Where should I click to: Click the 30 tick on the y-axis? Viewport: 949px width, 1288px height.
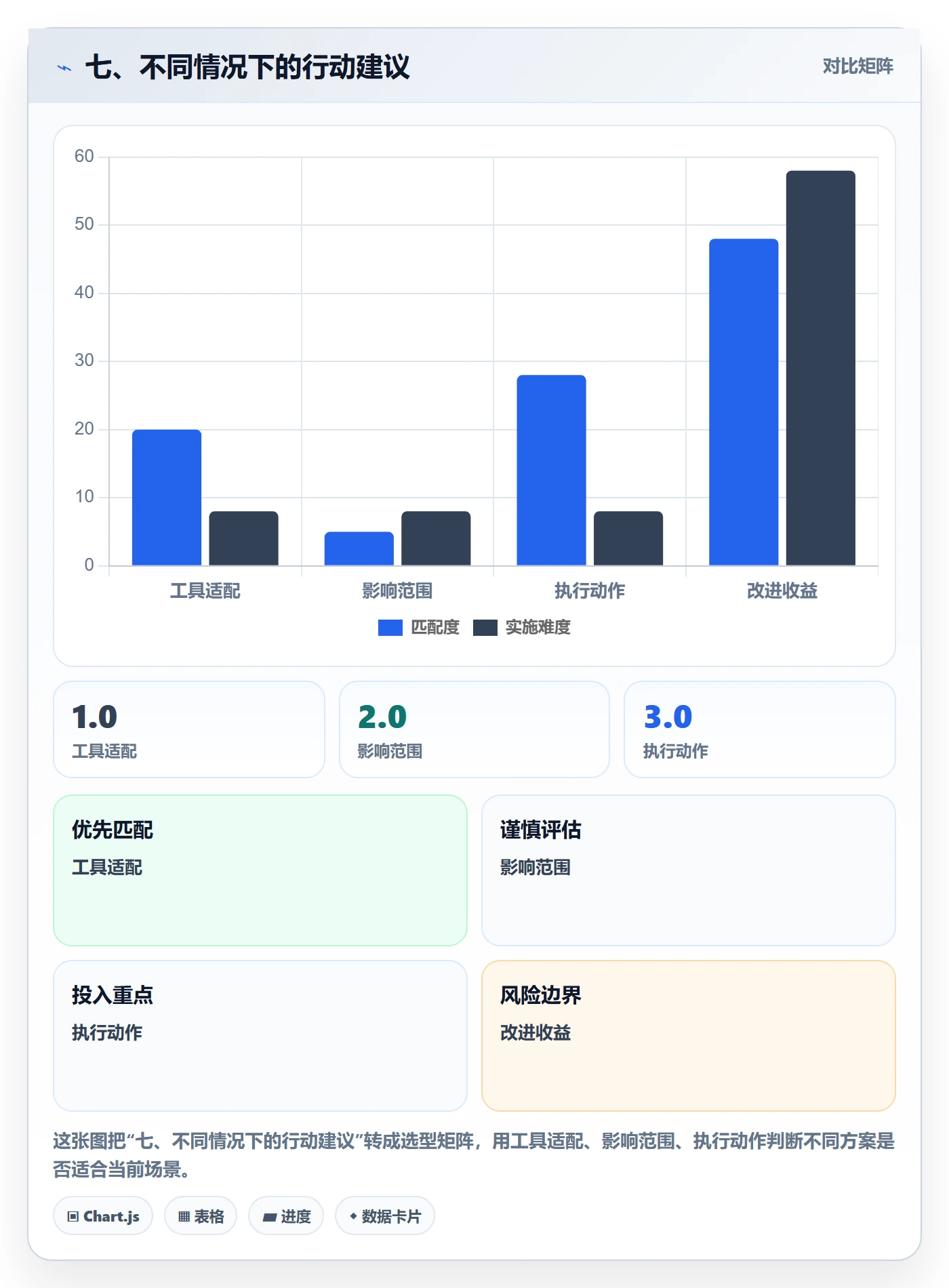[84, 361]
